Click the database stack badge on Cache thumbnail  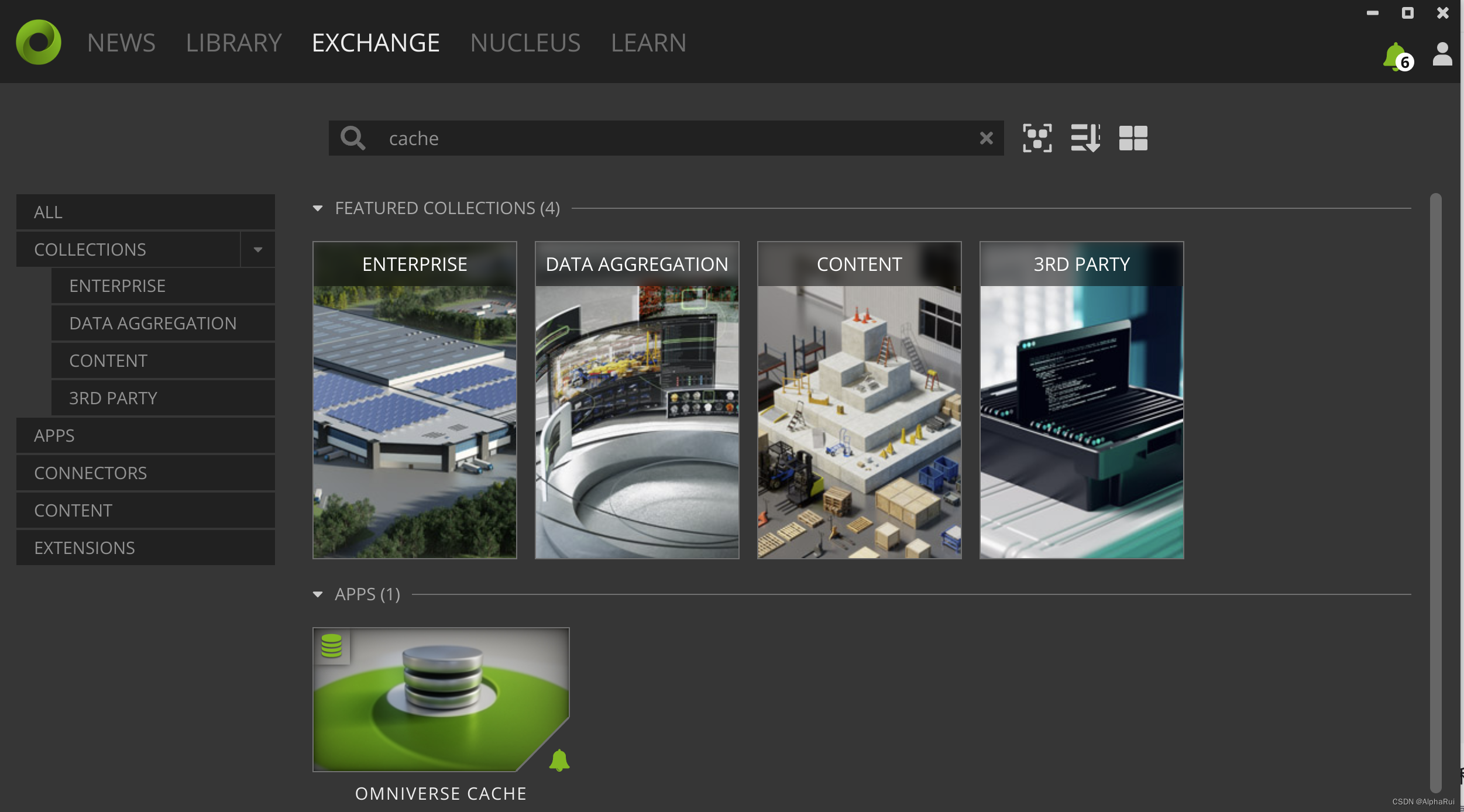pos(332,646)
